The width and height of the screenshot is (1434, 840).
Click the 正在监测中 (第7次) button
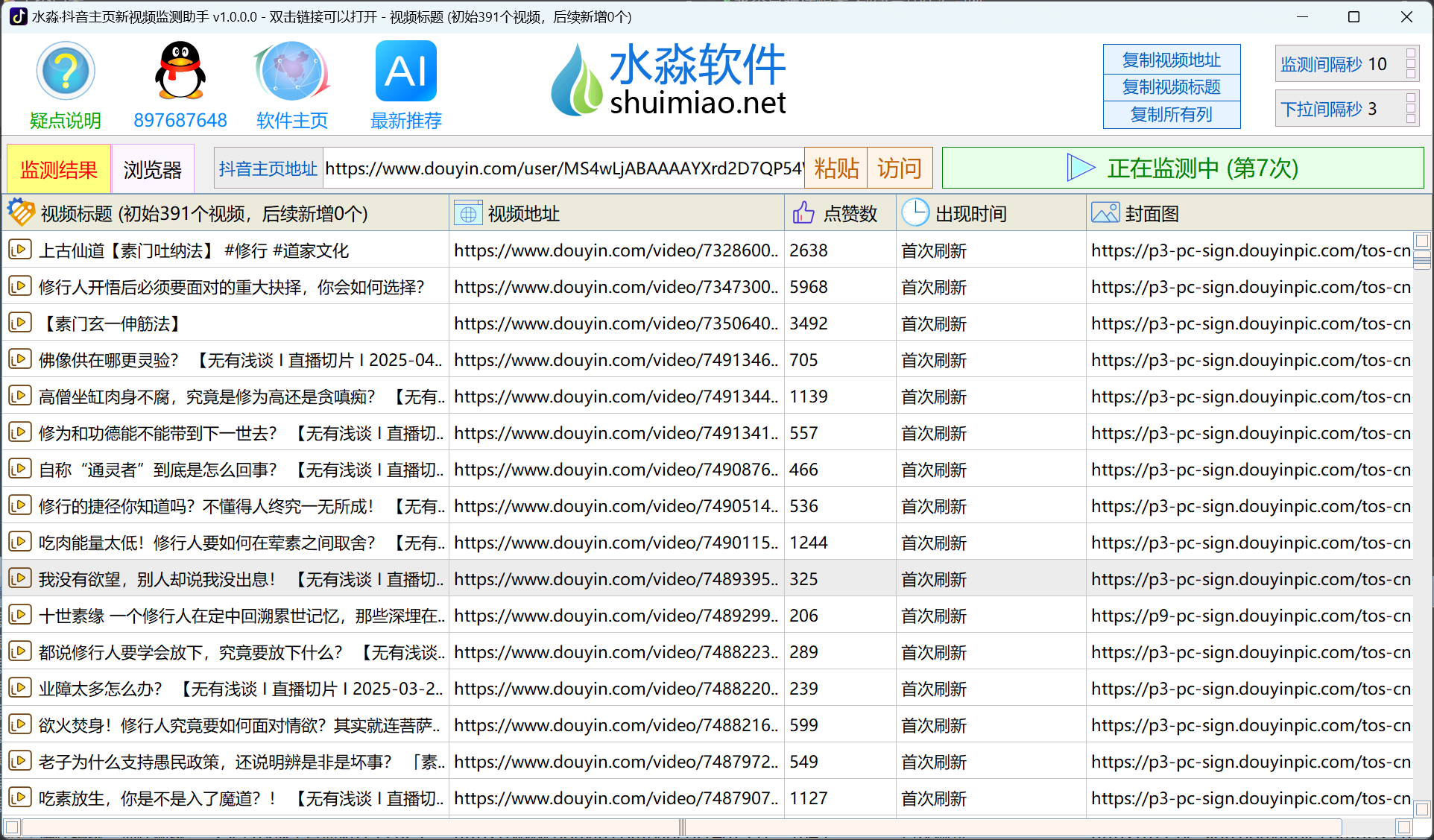pyautogui.click(x=1183, y=168)
